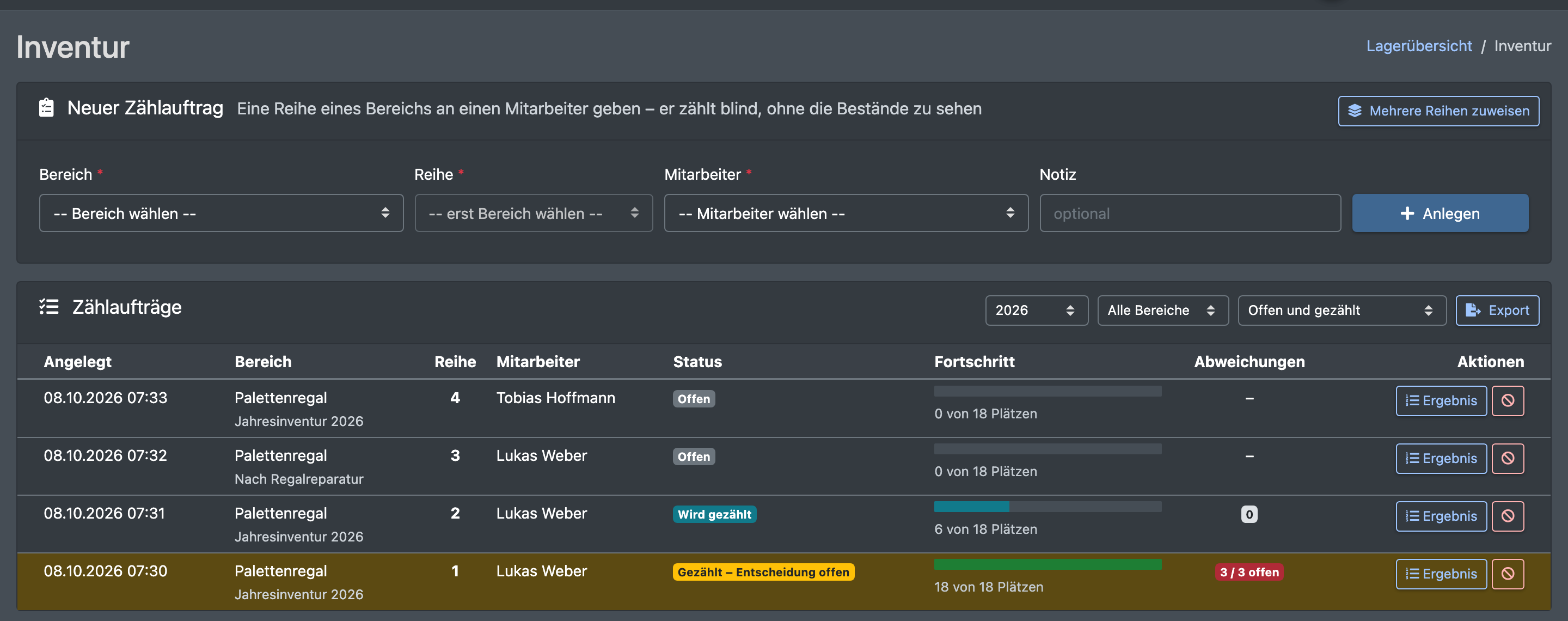Click the 'Wird gezählt' status badge

[x=714, y=514]
